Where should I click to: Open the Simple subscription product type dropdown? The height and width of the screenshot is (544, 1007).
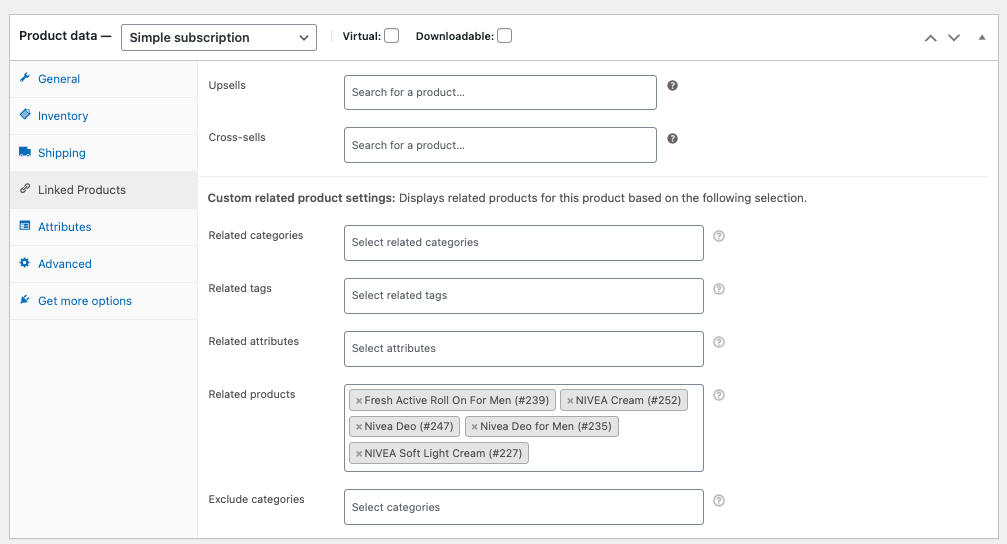click(218, 38)
